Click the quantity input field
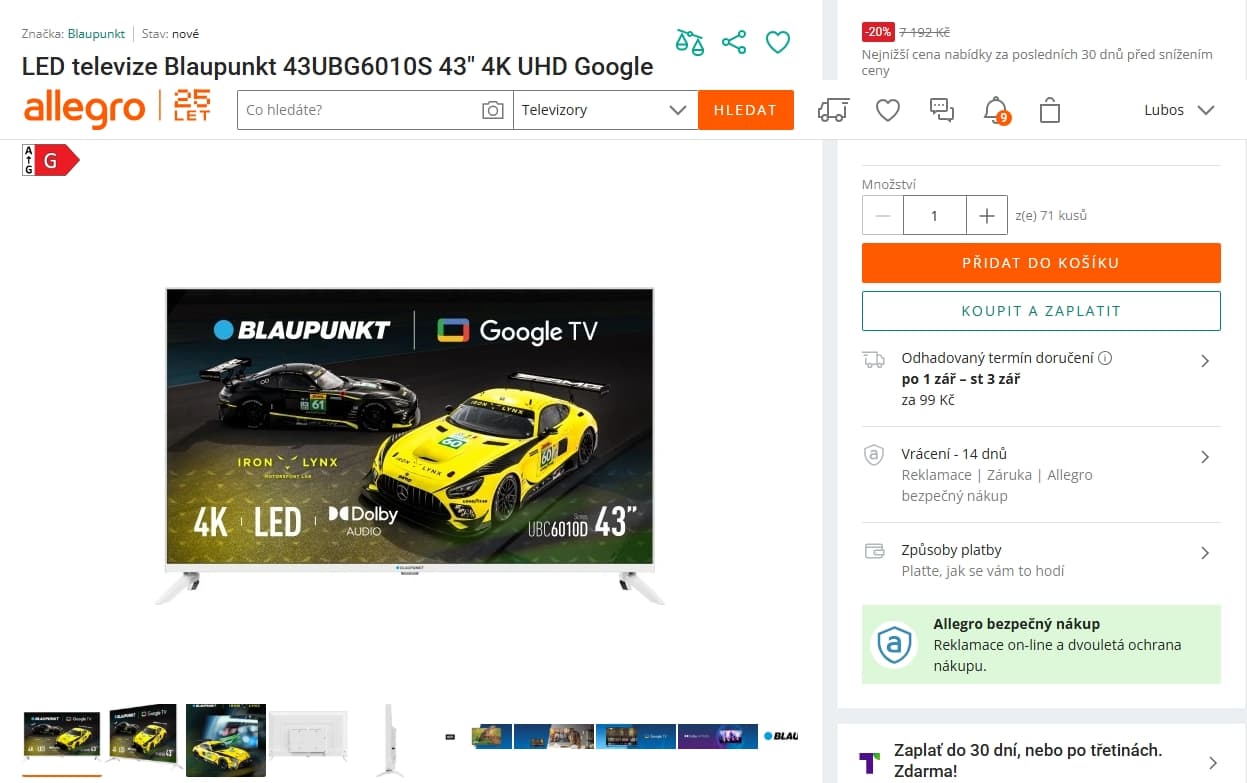The height and width of the screenshot is (783, 1247). (935, 216)
